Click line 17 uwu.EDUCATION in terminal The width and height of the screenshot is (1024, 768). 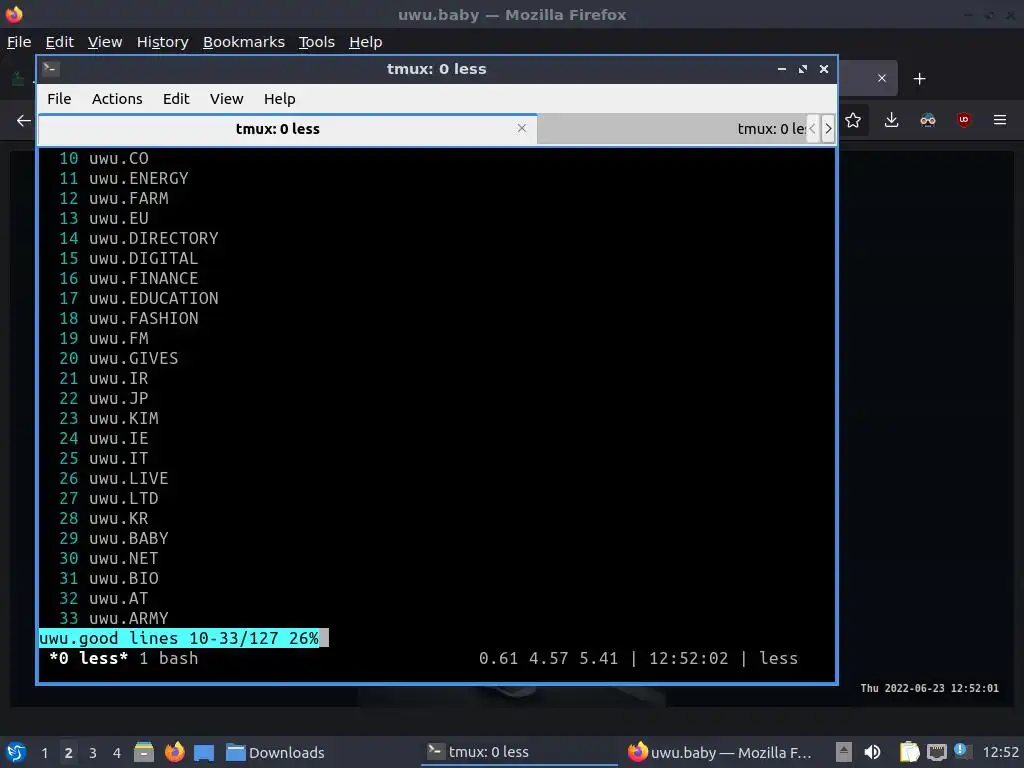pyautogui.click(x=138, y=298)
